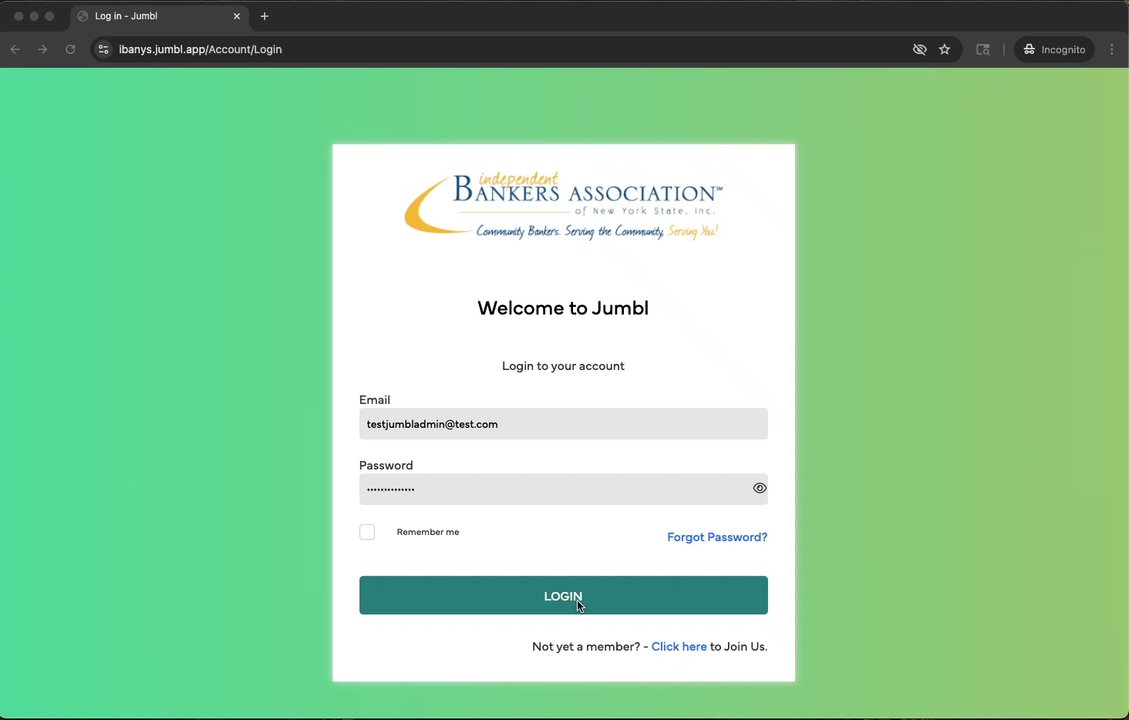Bookmark this page with star icon
The height and width of the screenshot is (720, 1129).
[x=945, y=50]
